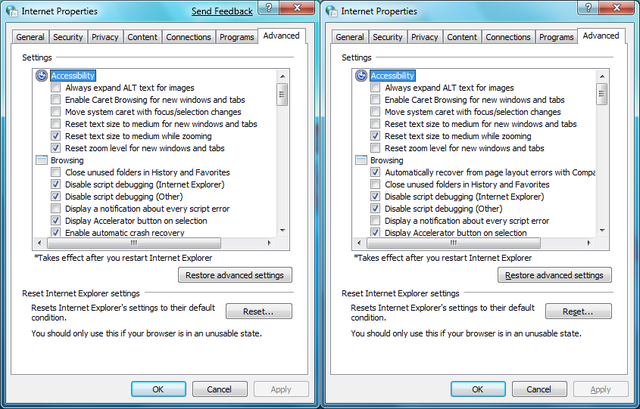
Task: Click Browsing category icon in left dialog
Action: click(x=41, y=160)
